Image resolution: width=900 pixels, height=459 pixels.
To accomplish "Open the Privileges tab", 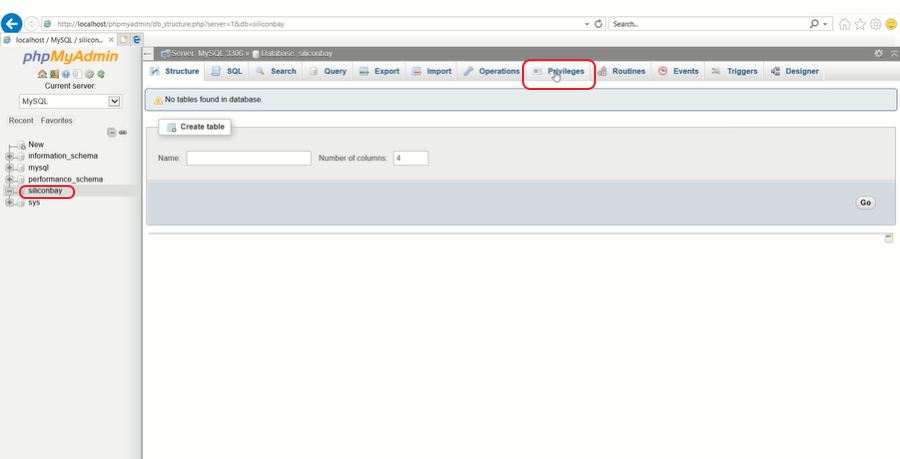I will pyautogui.click(x=559, y=72).
